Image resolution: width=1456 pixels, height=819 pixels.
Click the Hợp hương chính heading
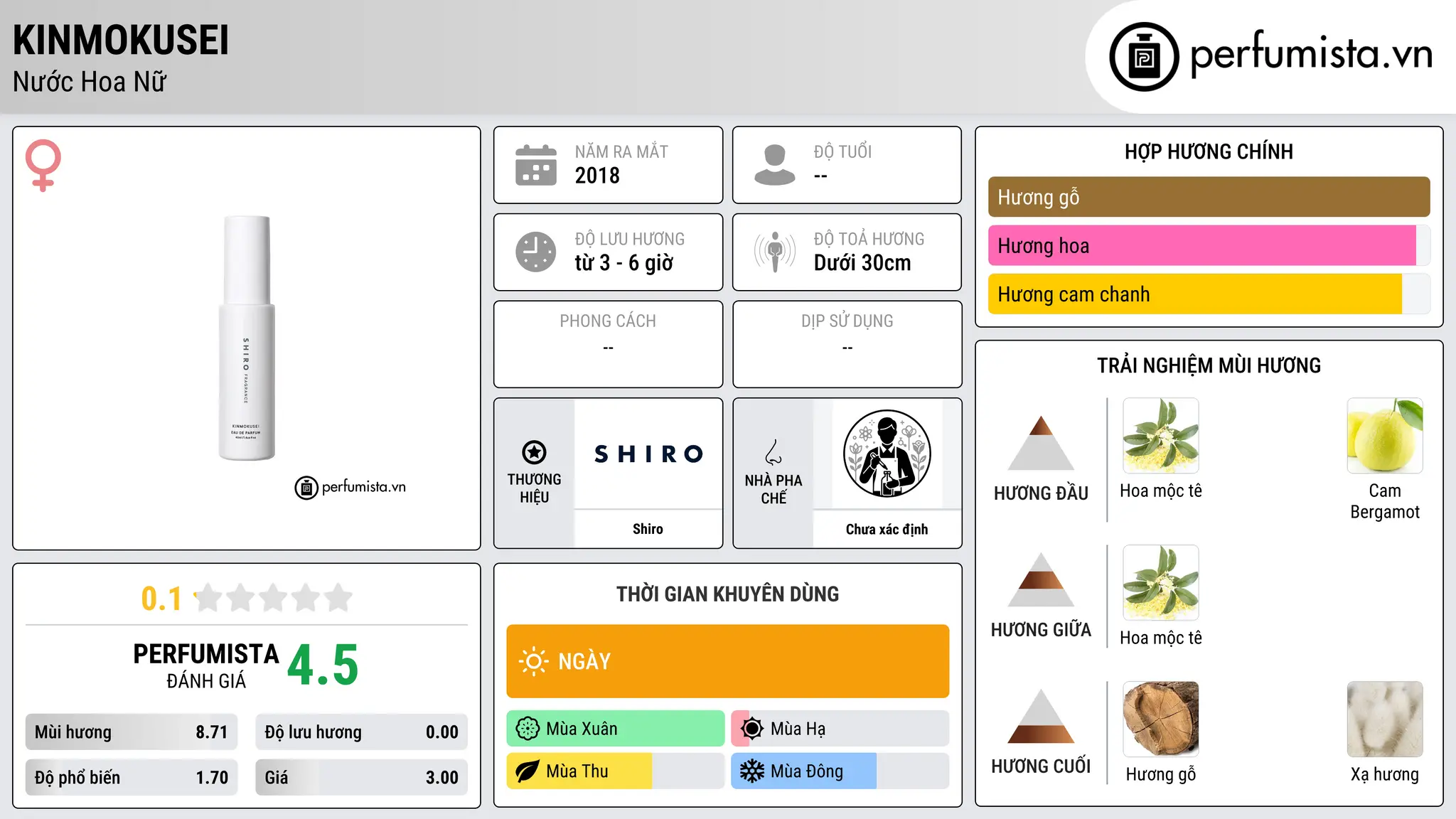pos(1209,151)
